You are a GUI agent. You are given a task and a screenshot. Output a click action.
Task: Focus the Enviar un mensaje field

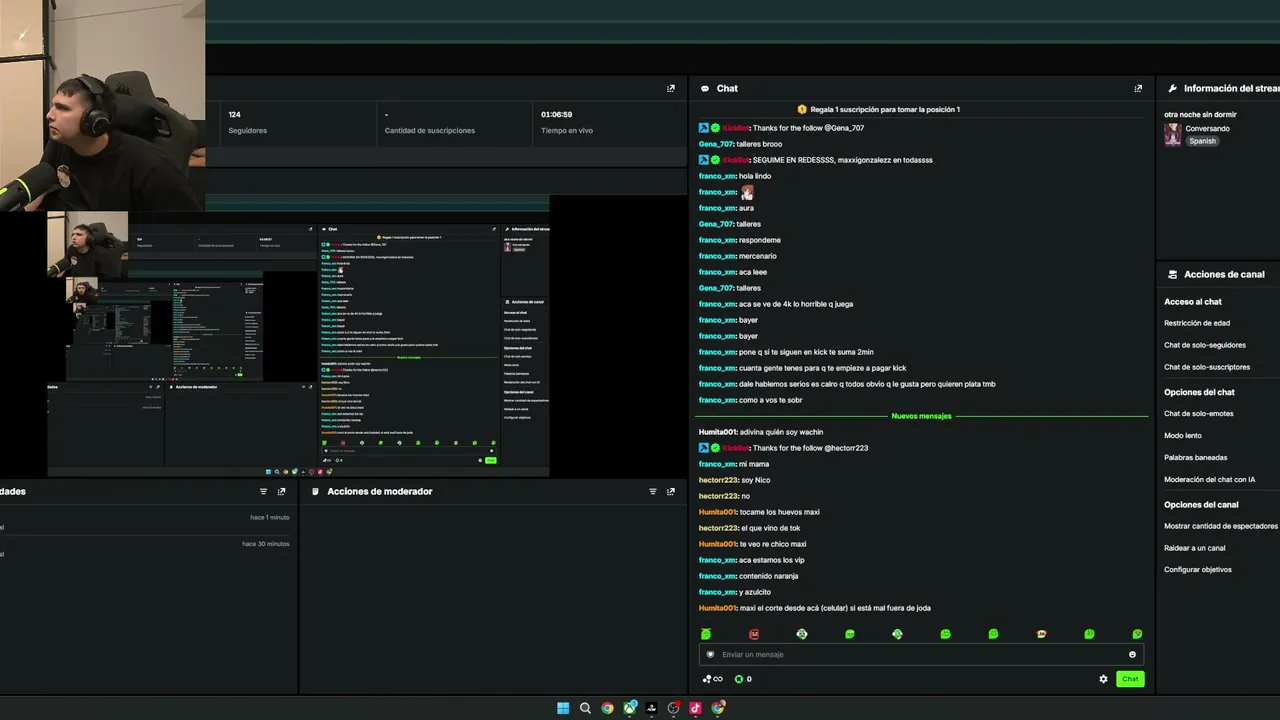point(920,654)
